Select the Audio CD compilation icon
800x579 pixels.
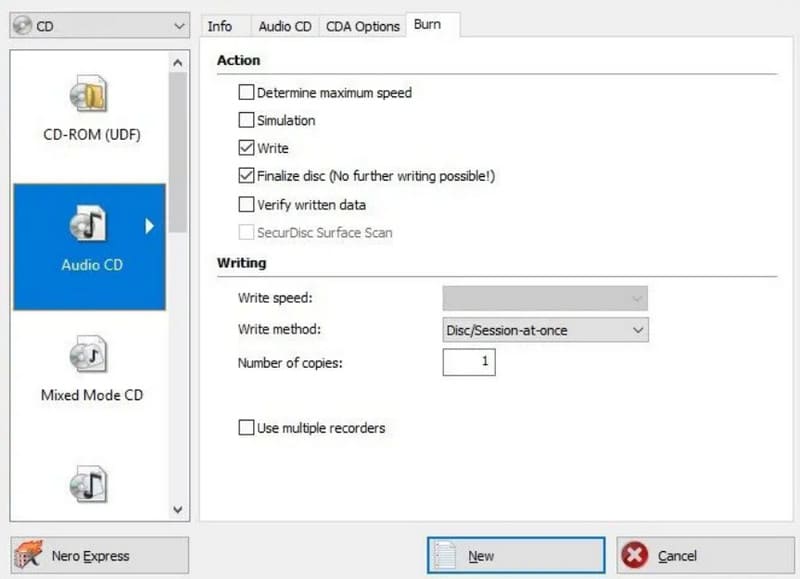click(x=87, y=227)
